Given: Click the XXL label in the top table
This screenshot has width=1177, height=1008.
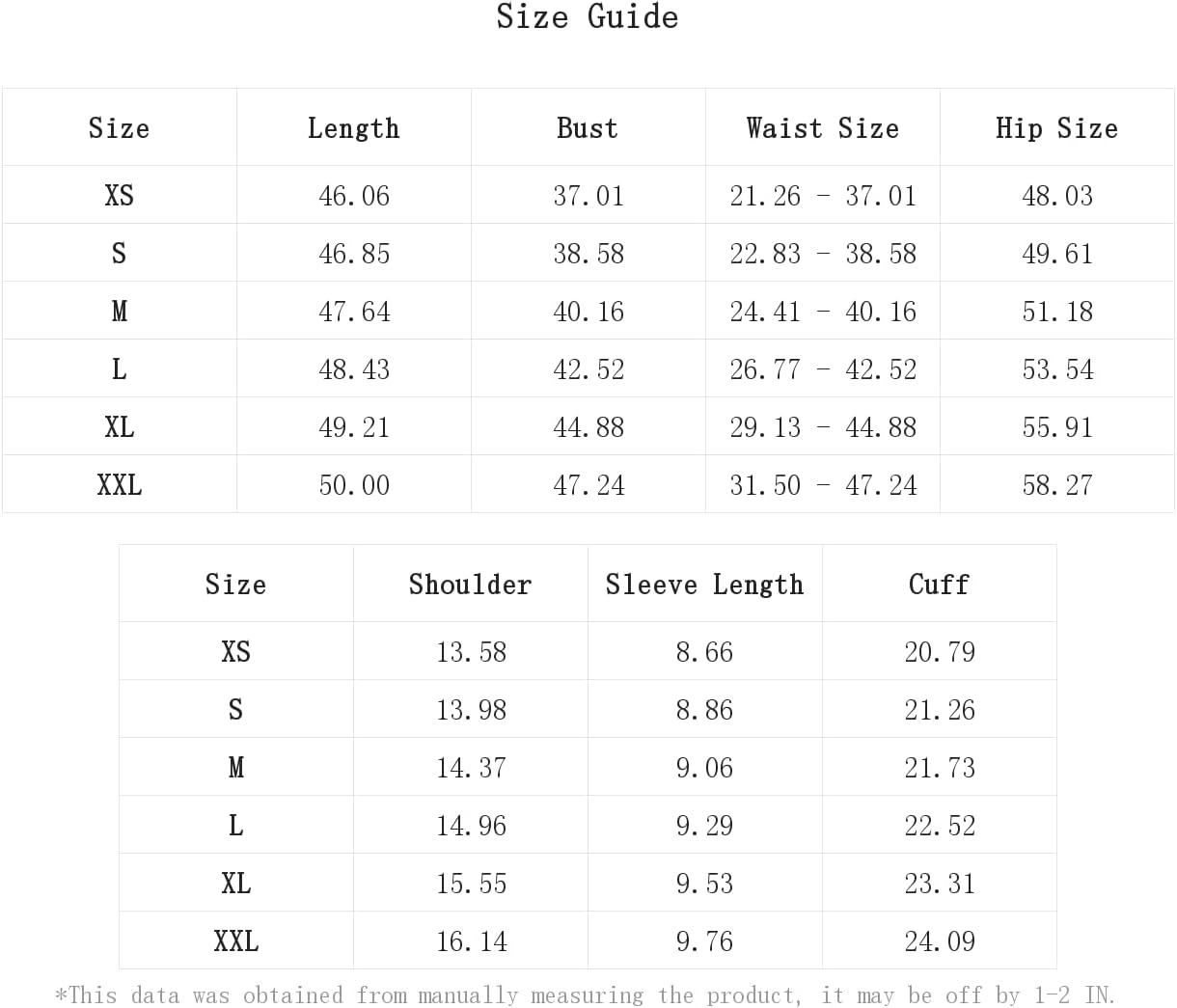Looking at the screenshot, I should (x=120, y=485).
